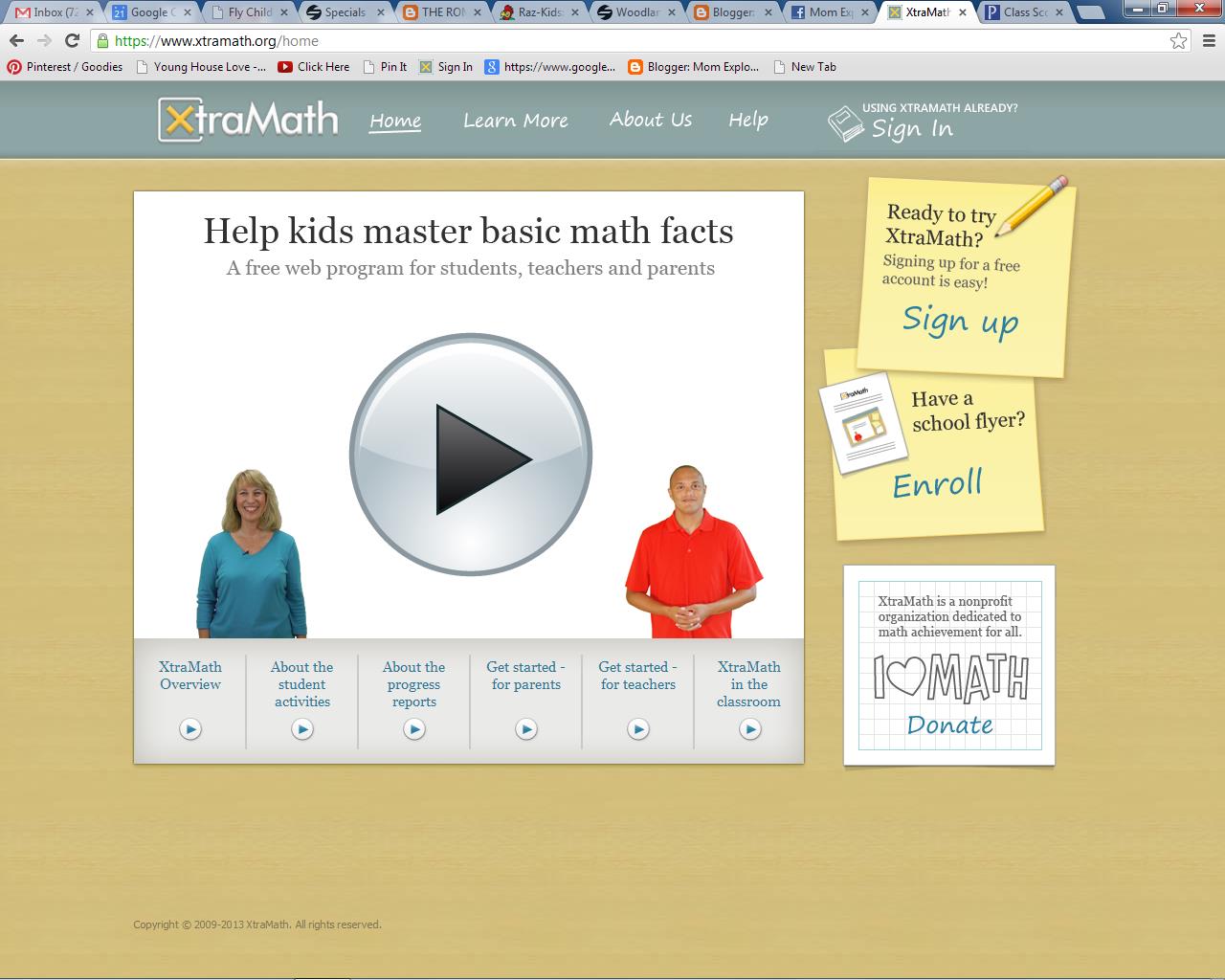The height and width of the screenshot is (980, 1225).
Task: Open Blogger Mom Explores bookmark
Action: [694, 67]
